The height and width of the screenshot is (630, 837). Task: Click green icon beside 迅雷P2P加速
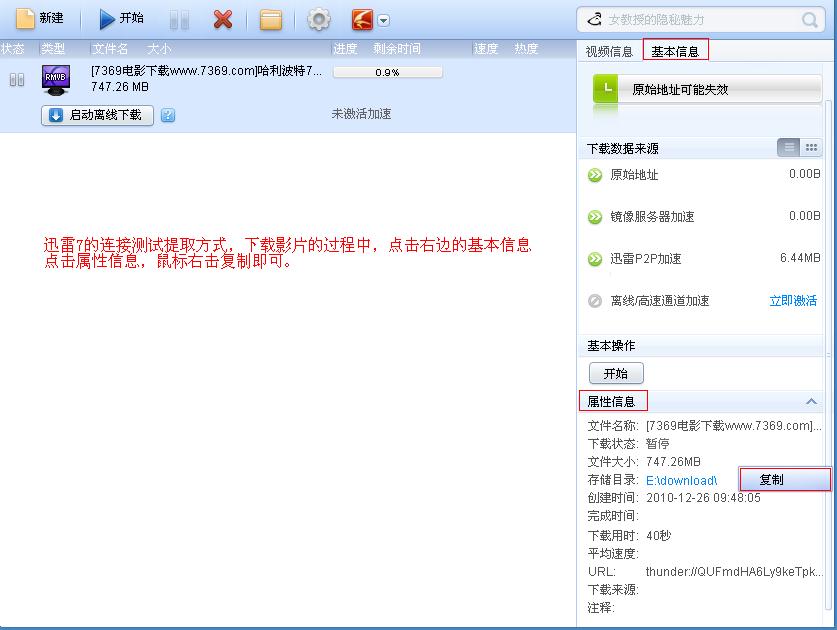point(595,259)
